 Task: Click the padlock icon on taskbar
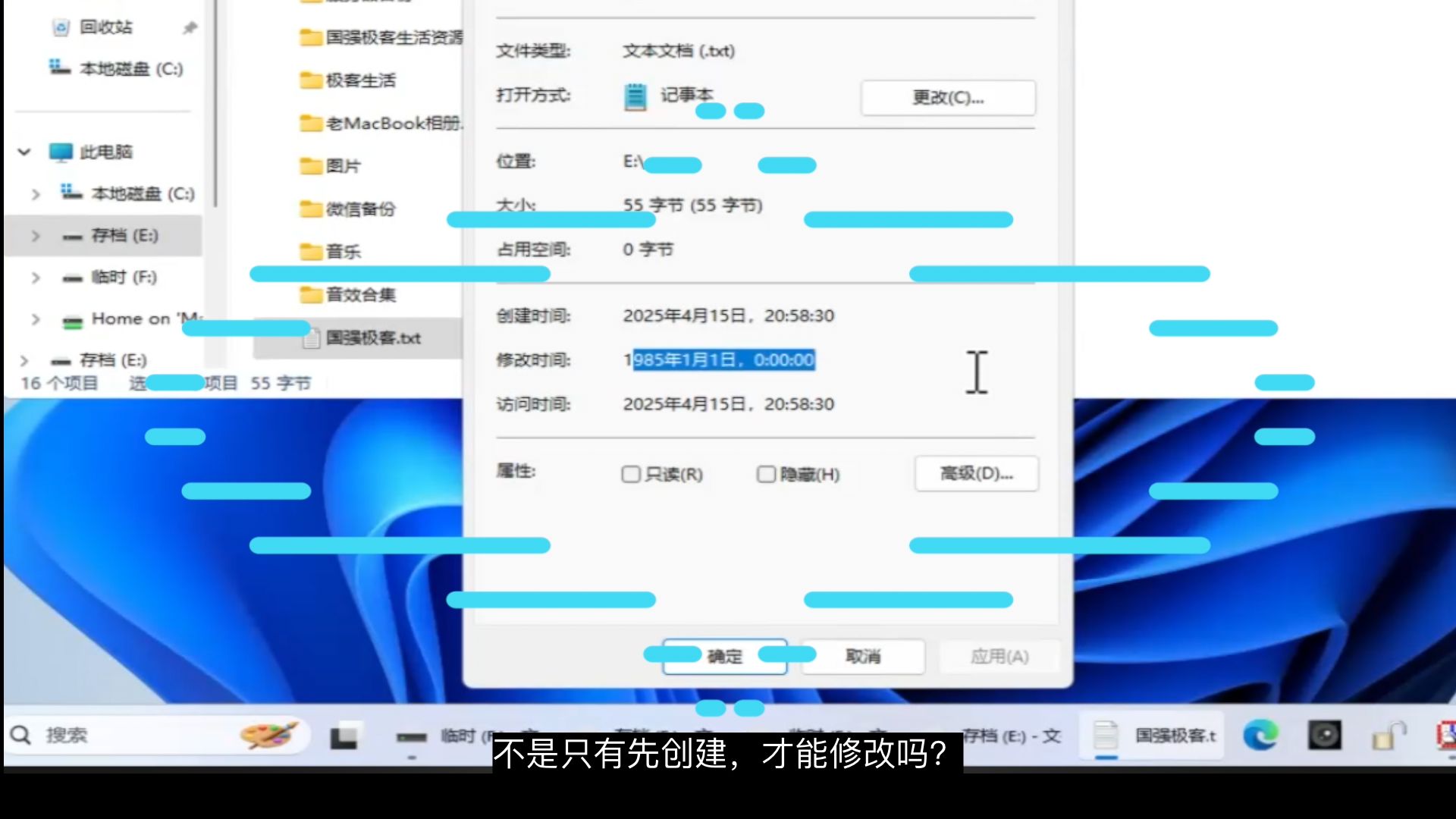pyautogui.click(x=1388, y=735)
